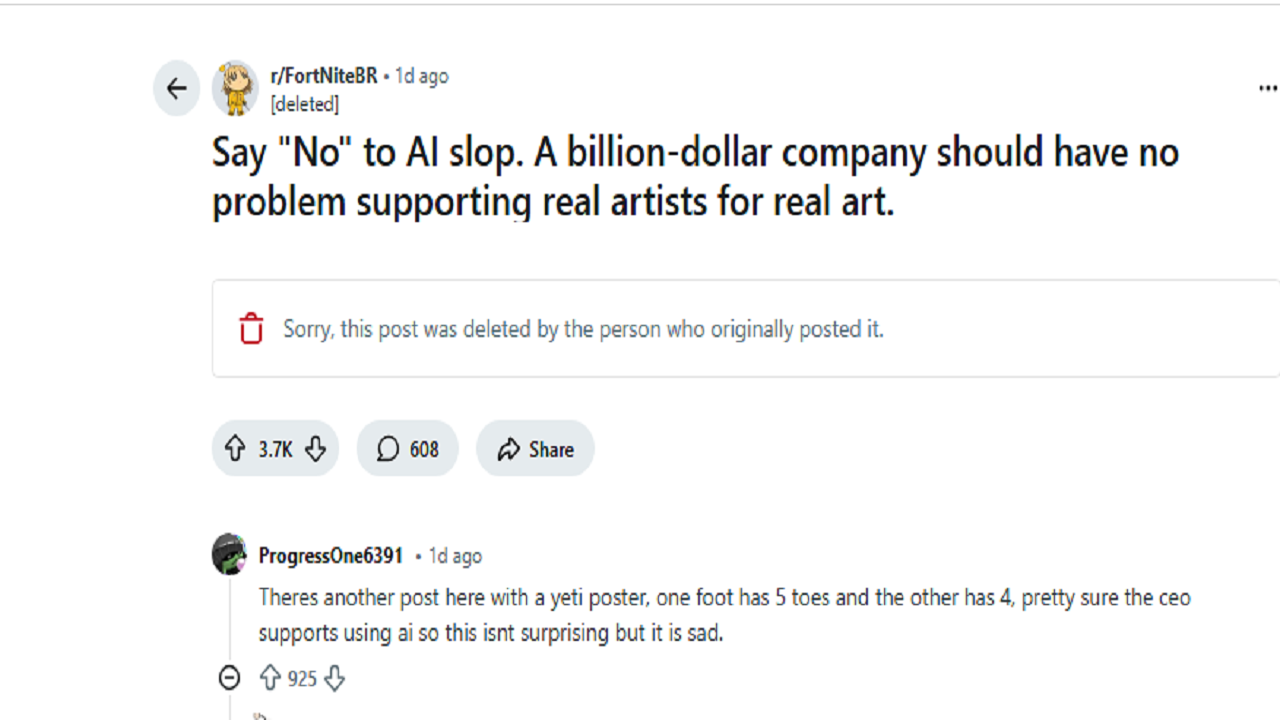Downvote the "Say No to AI slop" post
The image size is (1280, 720).
315,449
